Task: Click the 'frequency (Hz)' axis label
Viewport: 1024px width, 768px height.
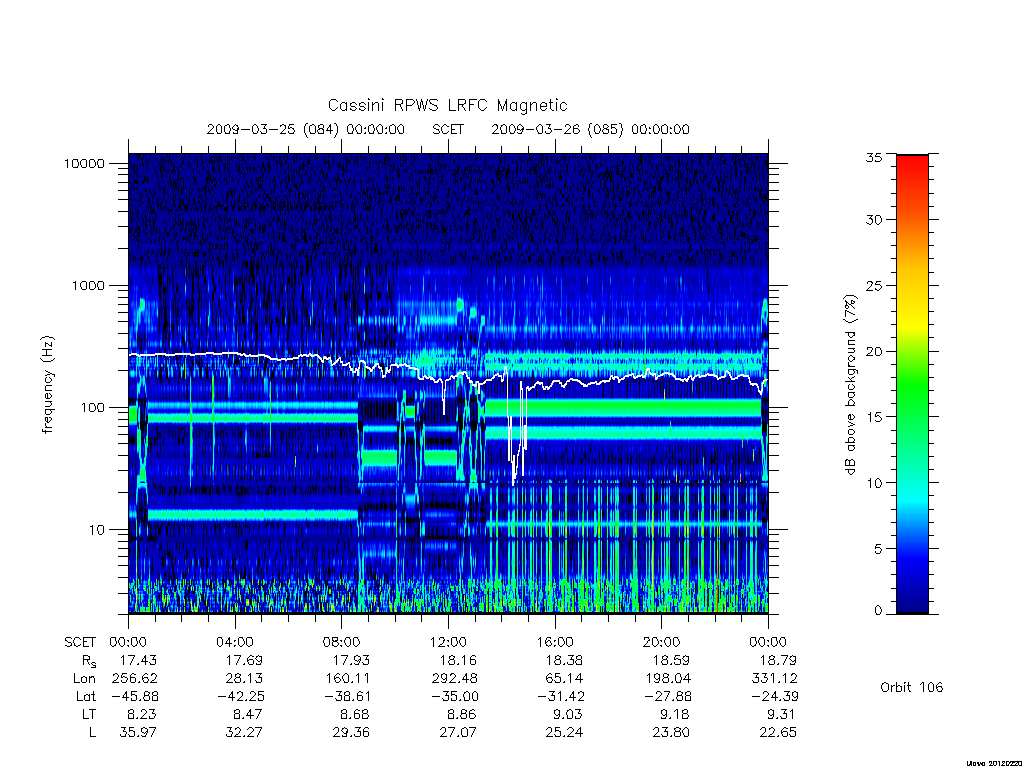Action: pyautogui.click(x=48, y=385)
